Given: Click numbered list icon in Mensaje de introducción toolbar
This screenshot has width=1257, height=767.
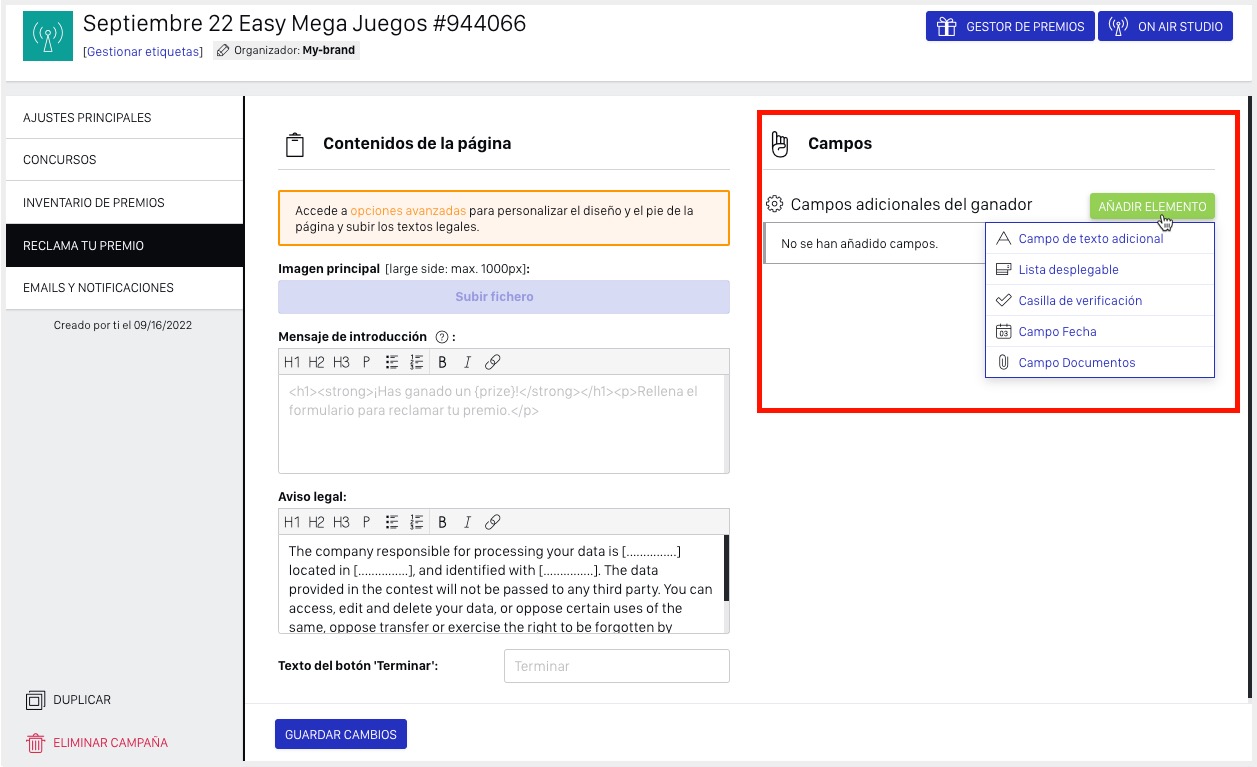Looking at the screenshot, I should pyautogui.click(x=417, y=362).
